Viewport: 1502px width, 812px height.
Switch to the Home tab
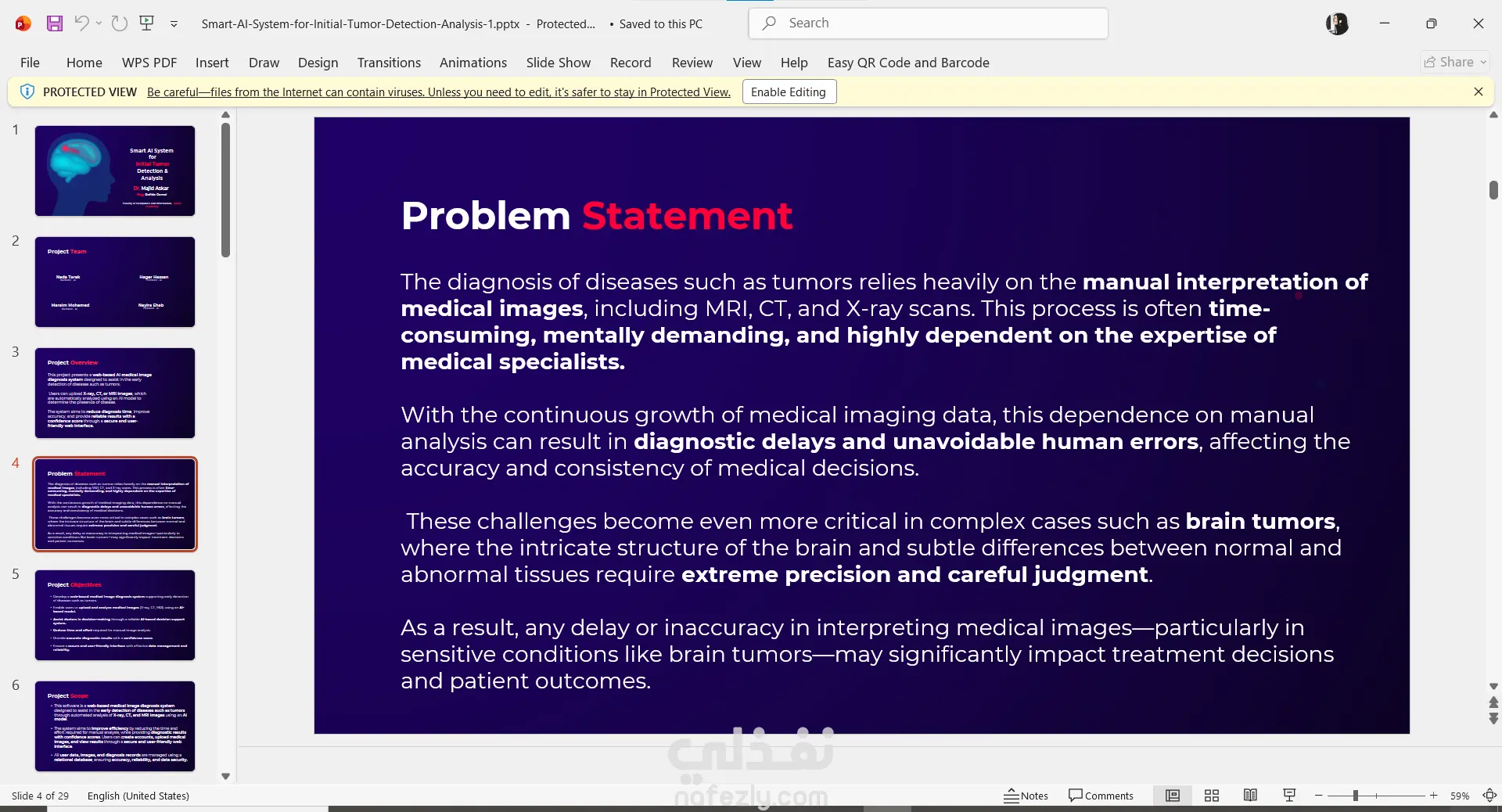(x=84, y=63)
